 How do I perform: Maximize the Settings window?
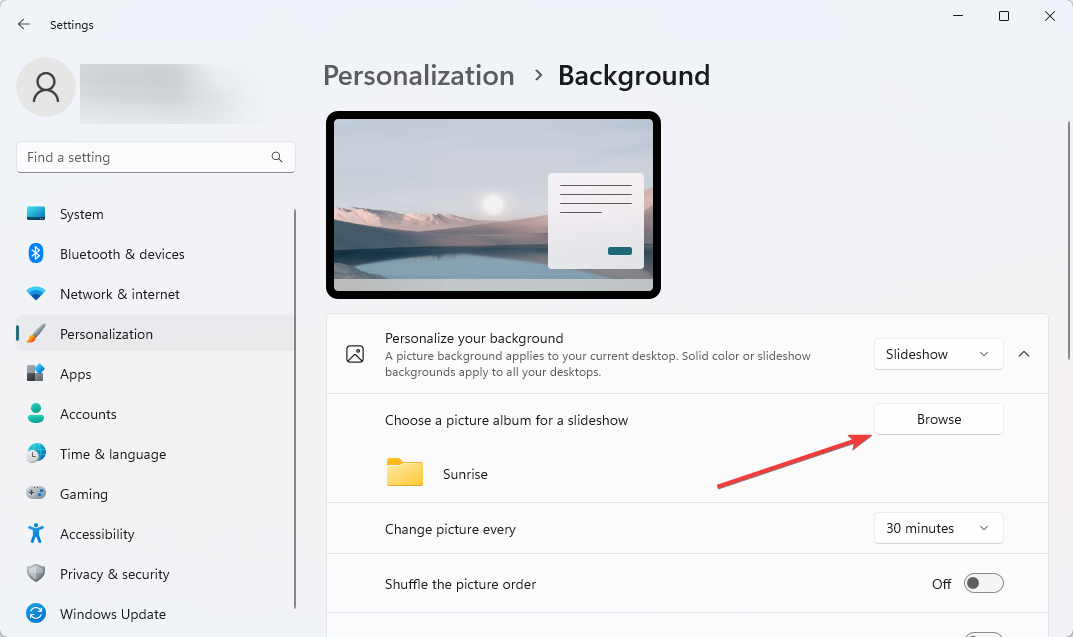click(1004, 16)
